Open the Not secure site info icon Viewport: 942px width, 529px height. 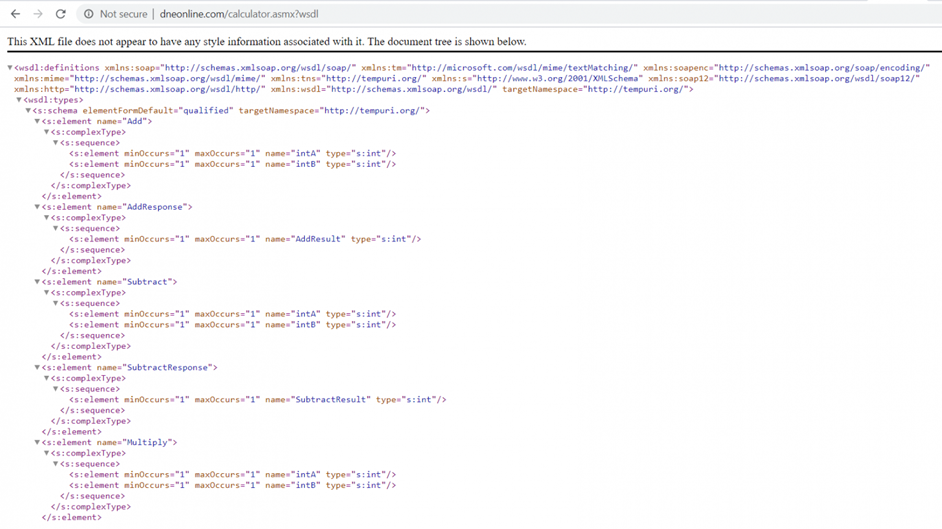tap(89, 14)
